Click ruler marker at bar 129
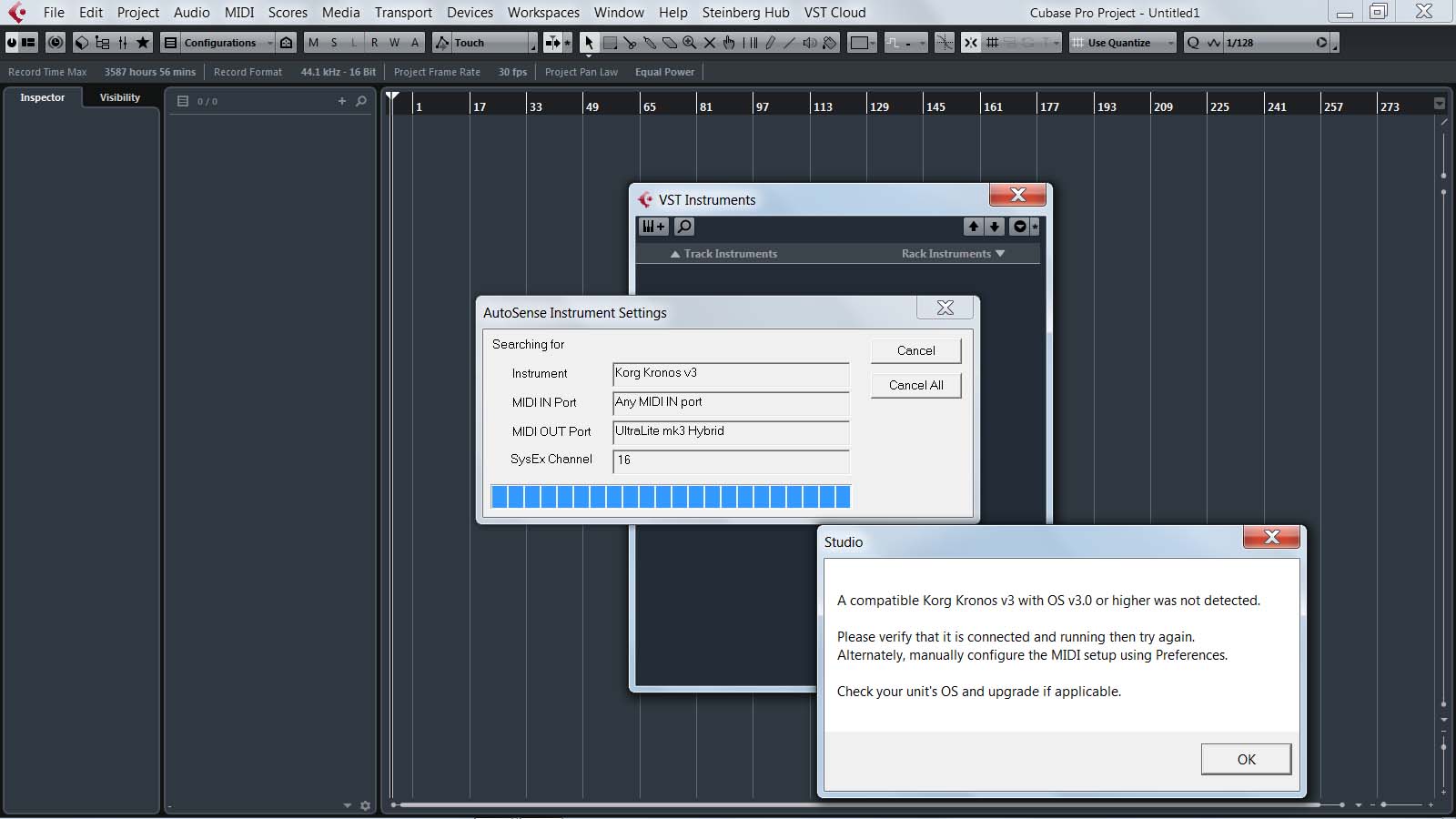Viewport: 1456px width, 819px height. coord(879,106)
